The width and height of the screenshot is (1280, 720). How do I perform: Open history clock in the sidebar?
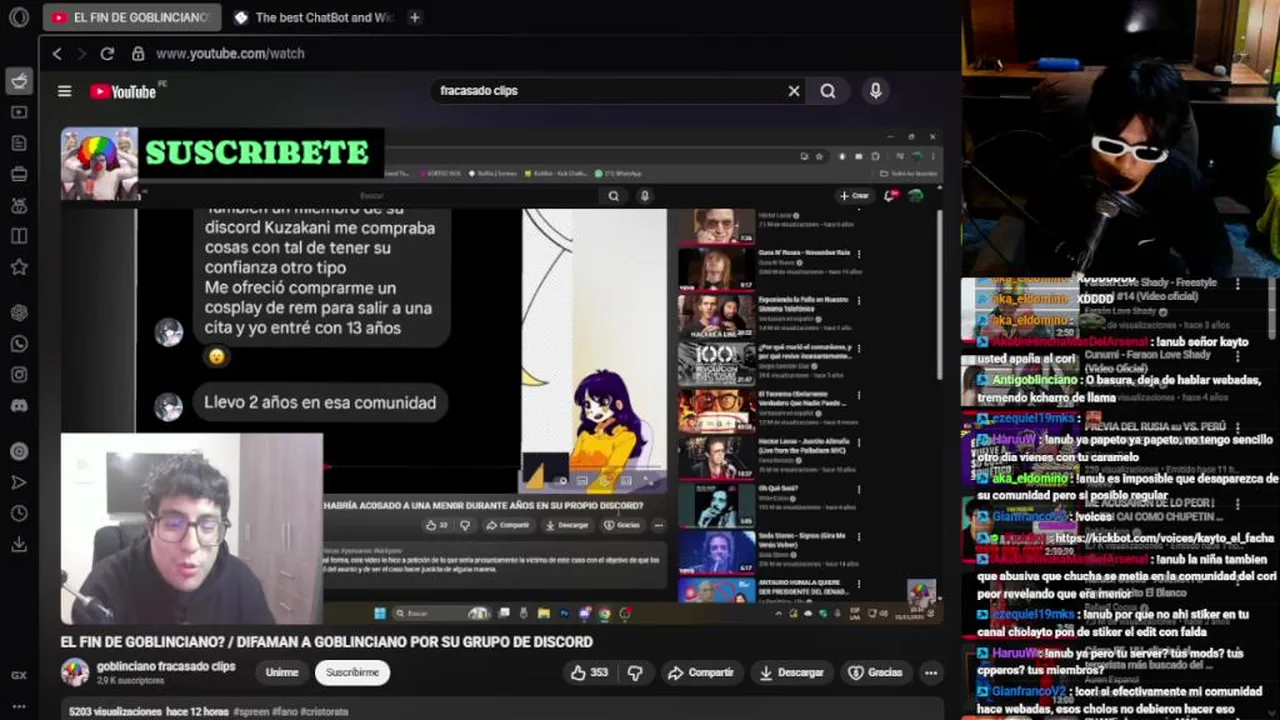pyautogui.click(x=19, y=513)
